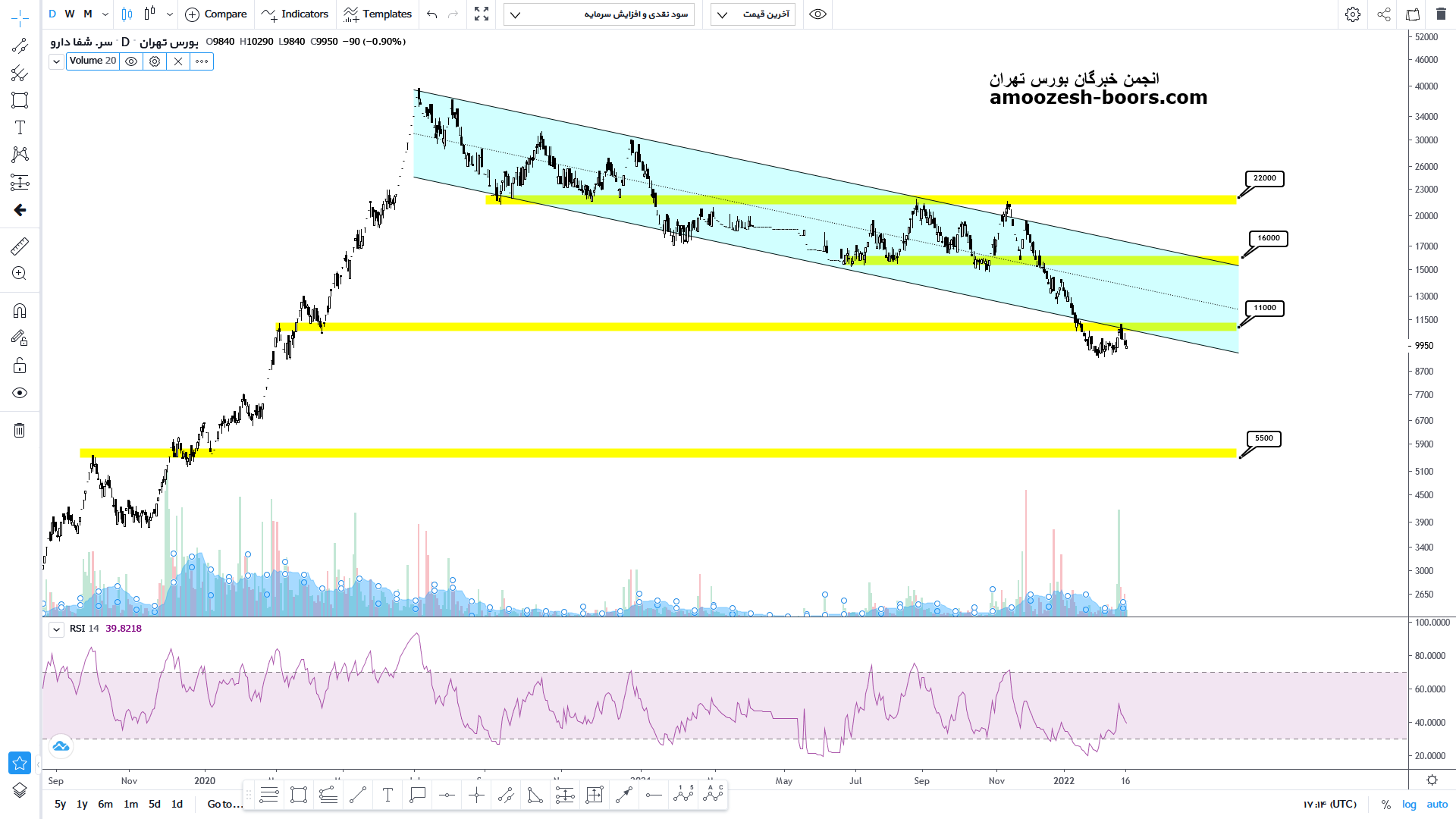
Task: Click the undo arrow in toolbar
Action: [432, 14]
